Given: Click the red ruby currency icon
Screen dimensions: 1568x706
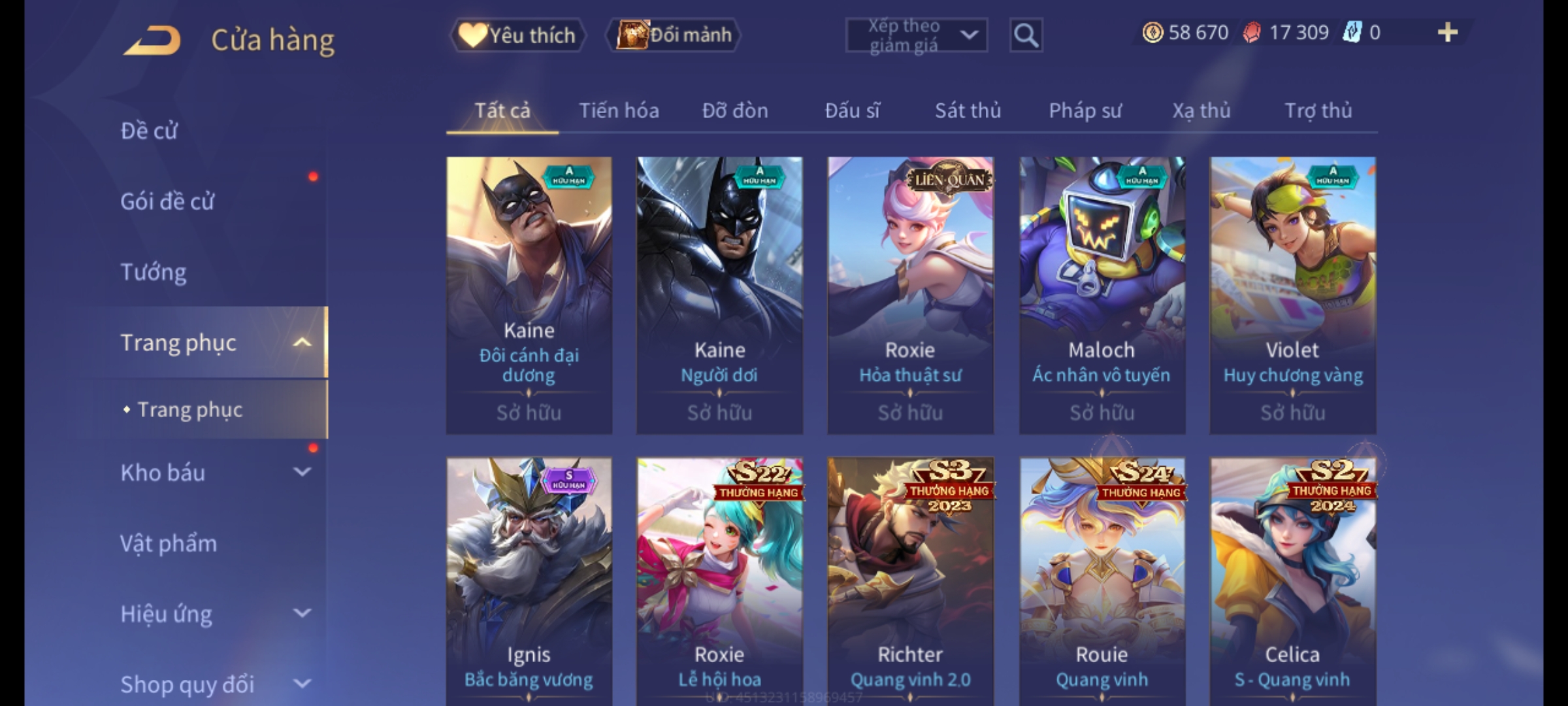Looking at the screenshot, I should [x=1251, y=33].
